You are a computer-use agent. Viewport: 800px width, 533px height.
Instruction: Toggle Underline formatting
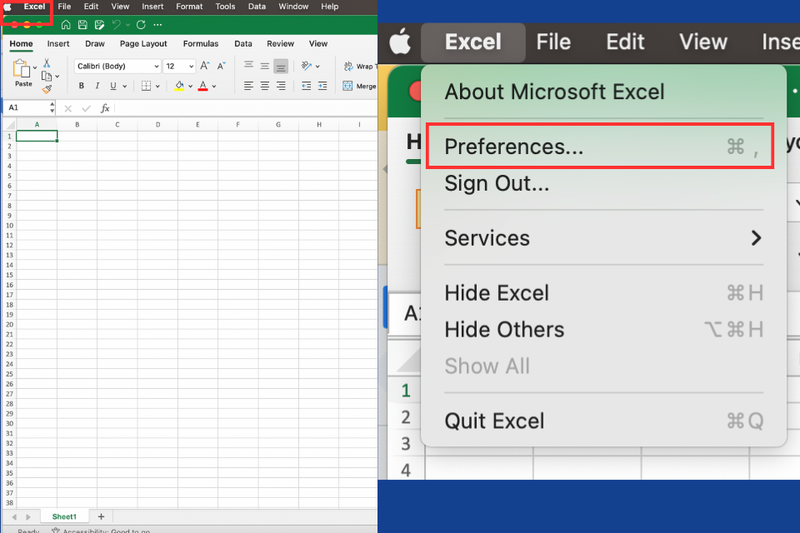coord(113,86)
